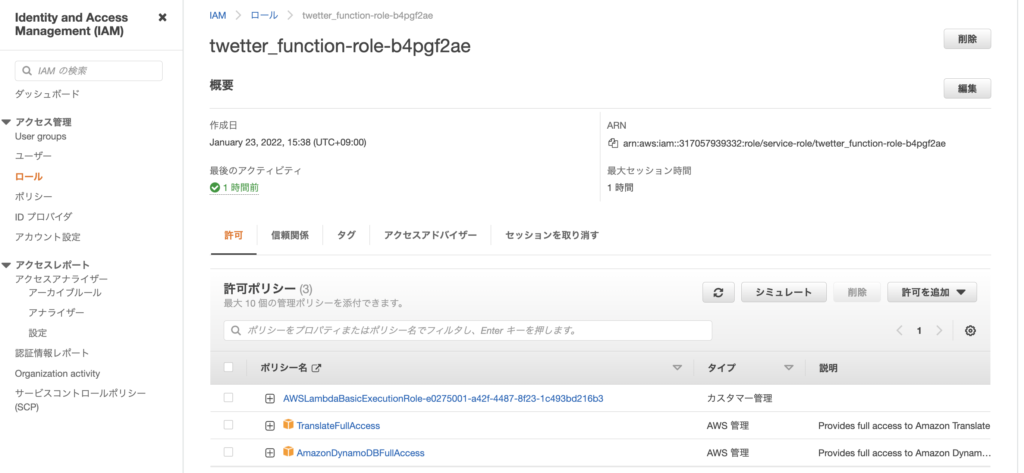Click the 編集 button in 概要
The height and width of the screenshot is (473, 1024).
pos(967,89)
